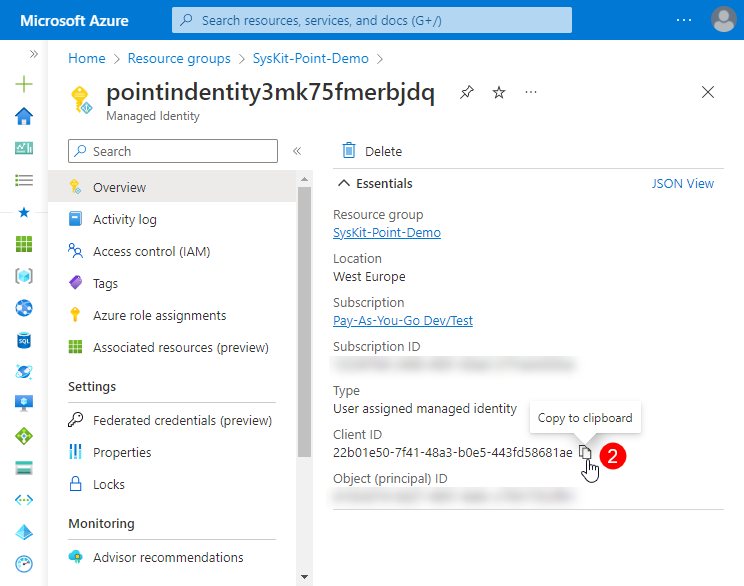Open JSON View link

pos(682,184)
